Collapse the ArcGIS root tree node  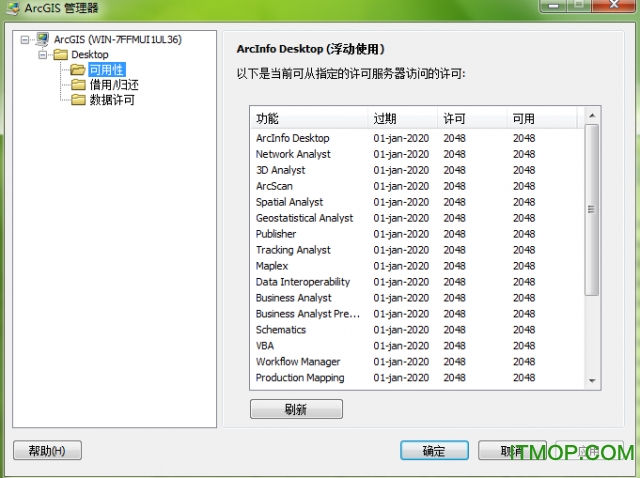(25, 40)
